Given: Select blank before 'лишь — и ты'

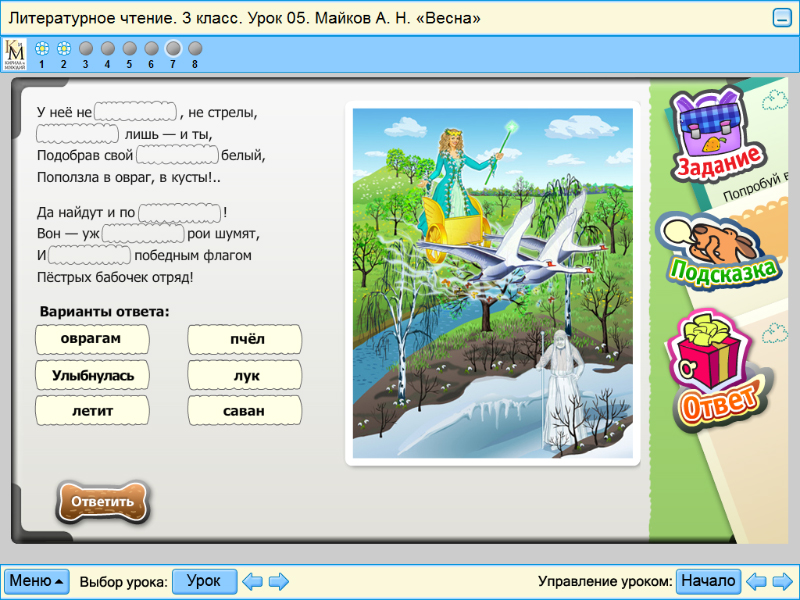Looking at the screenshot, I should (78, 134).
